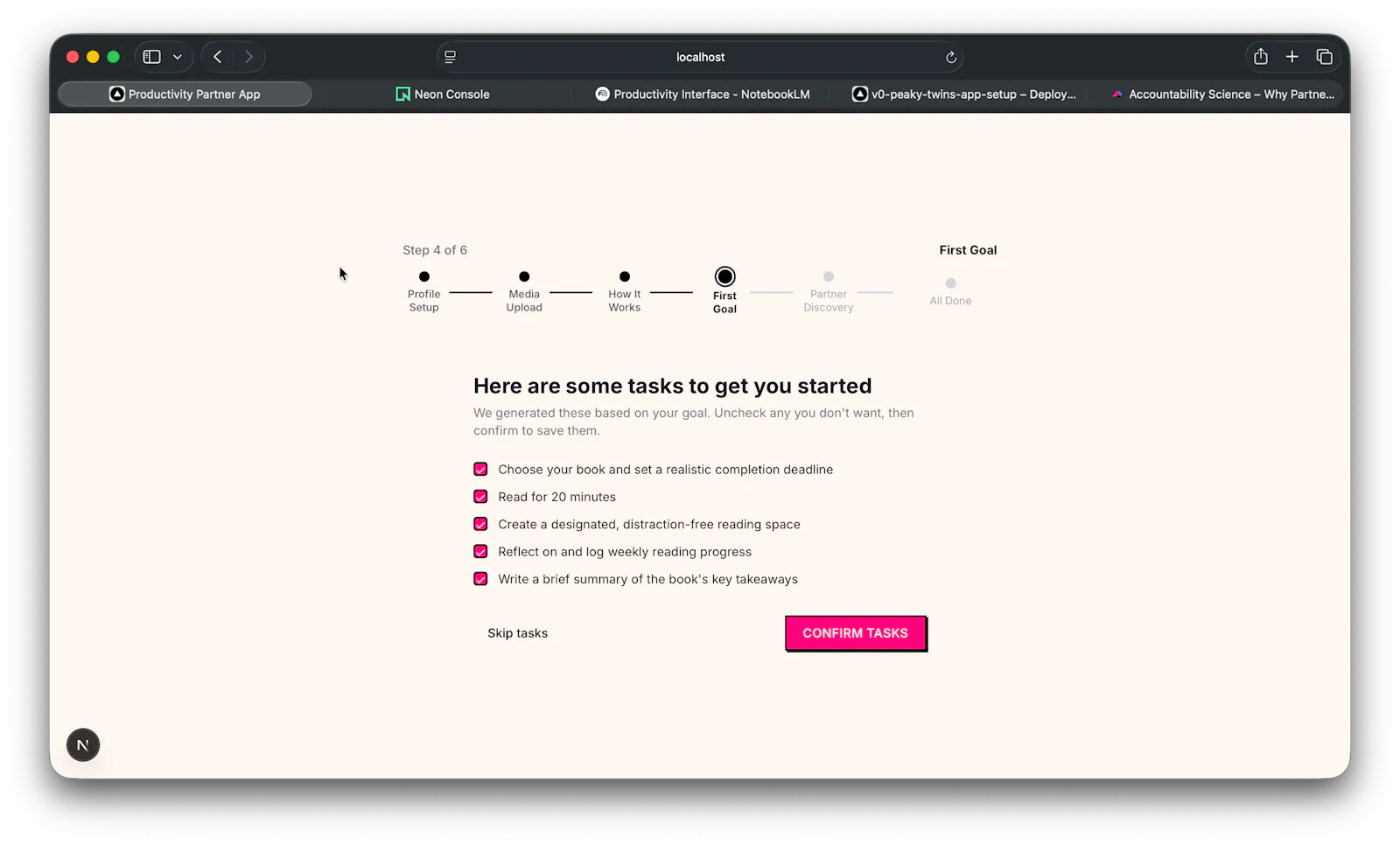Click the Profile Setup step dot
The image size is (1400, 844).
point(424,276)
